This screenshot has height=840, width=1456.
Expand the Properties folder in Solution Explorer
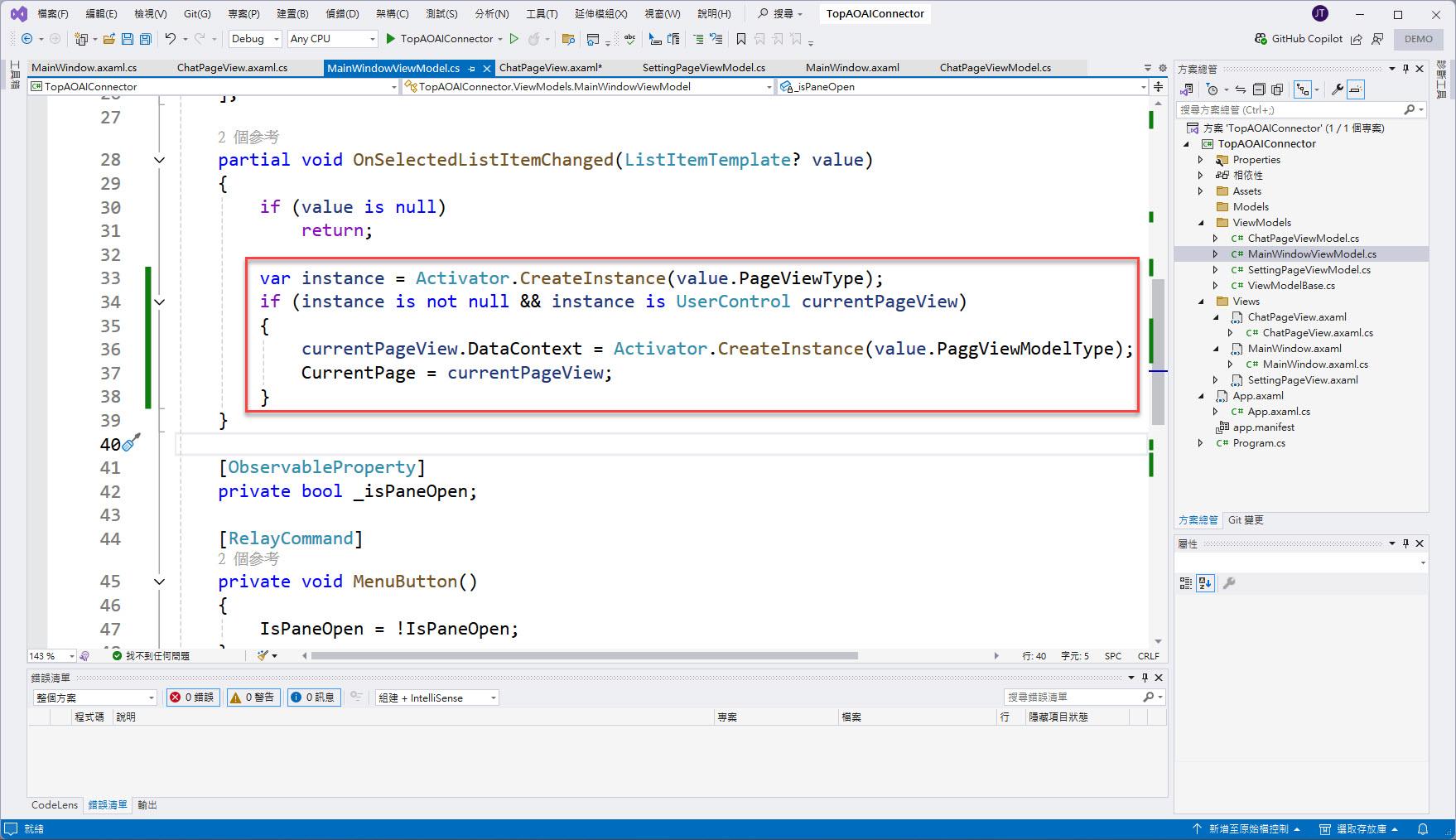1201,160
